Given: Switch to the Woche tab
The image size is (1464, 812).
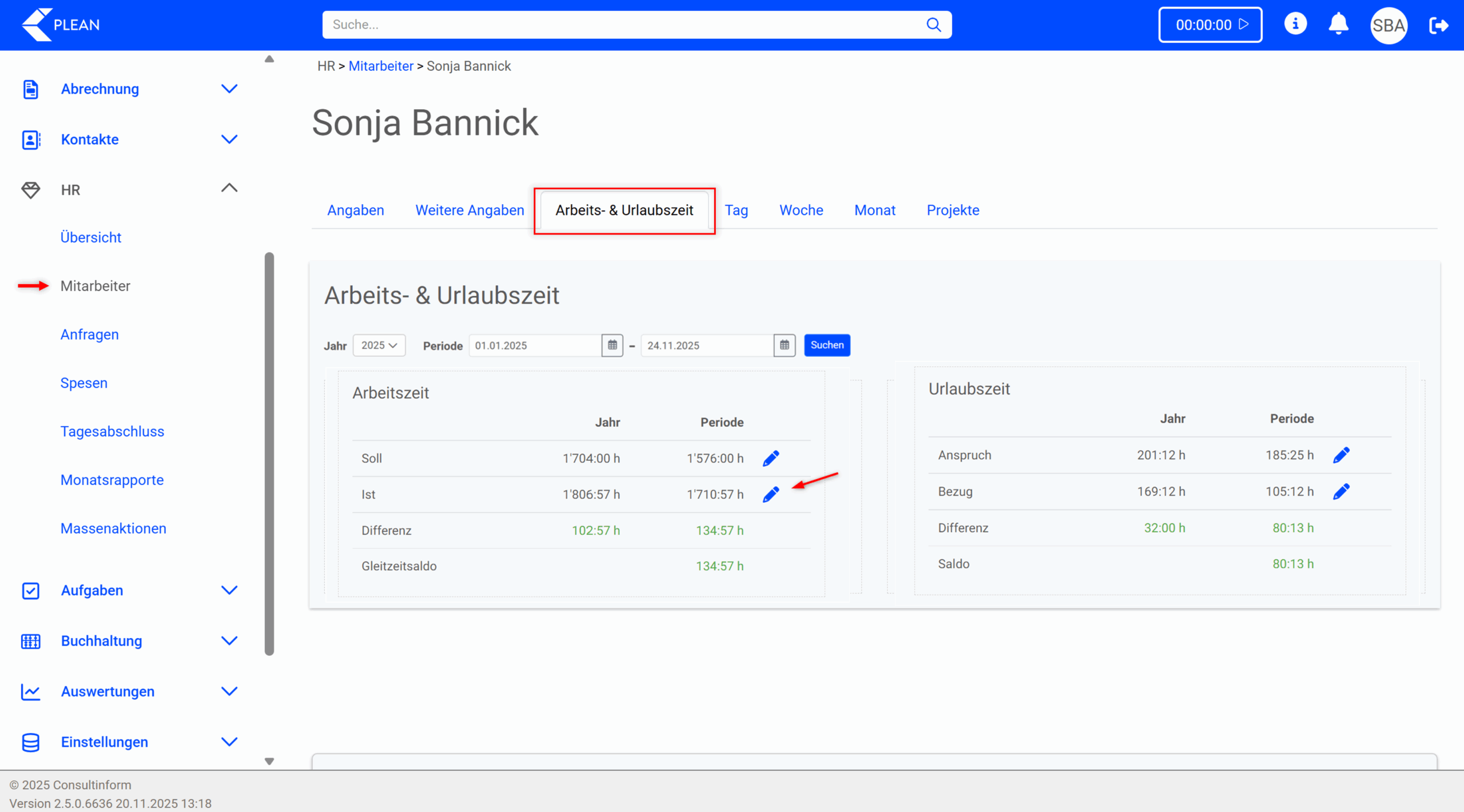Looking at the screenshot, I should click(801, 210).
